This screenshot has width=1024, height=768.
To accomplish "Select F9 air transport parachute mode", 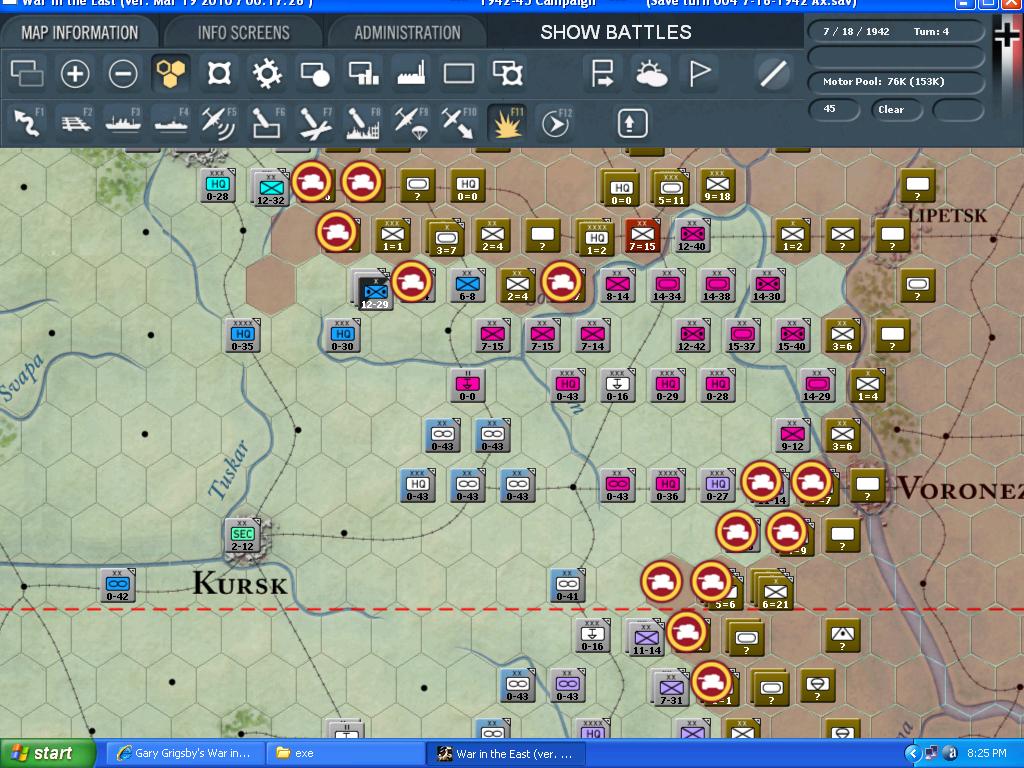I will (411, 123).
